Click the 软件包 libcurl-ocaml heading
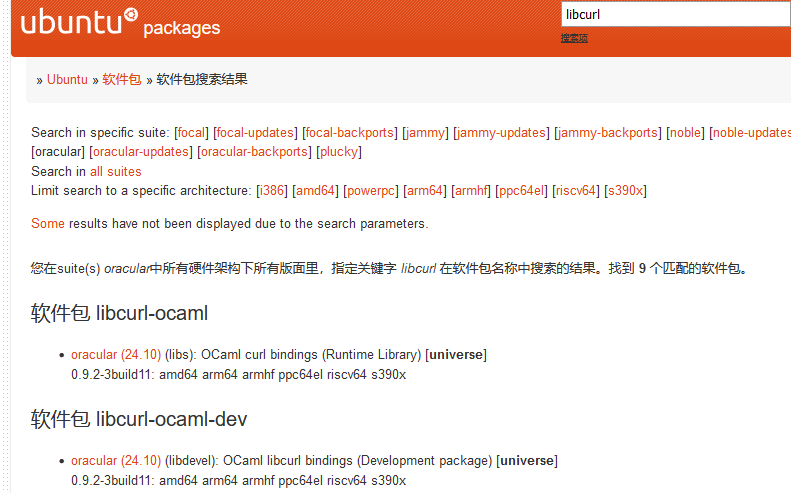791x493 pixels. click(x=119, y=313)
